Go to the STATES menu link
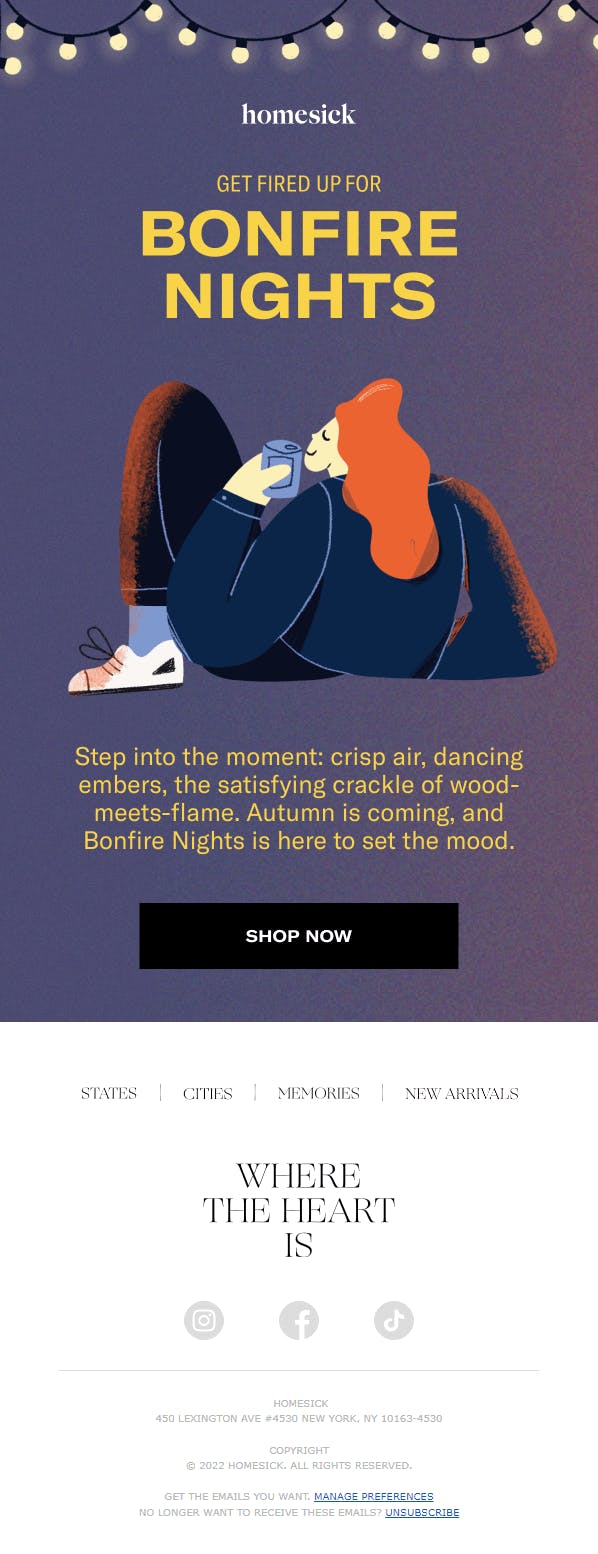The height and width of the screenshot is (1554, 598). coord(109,1093)
